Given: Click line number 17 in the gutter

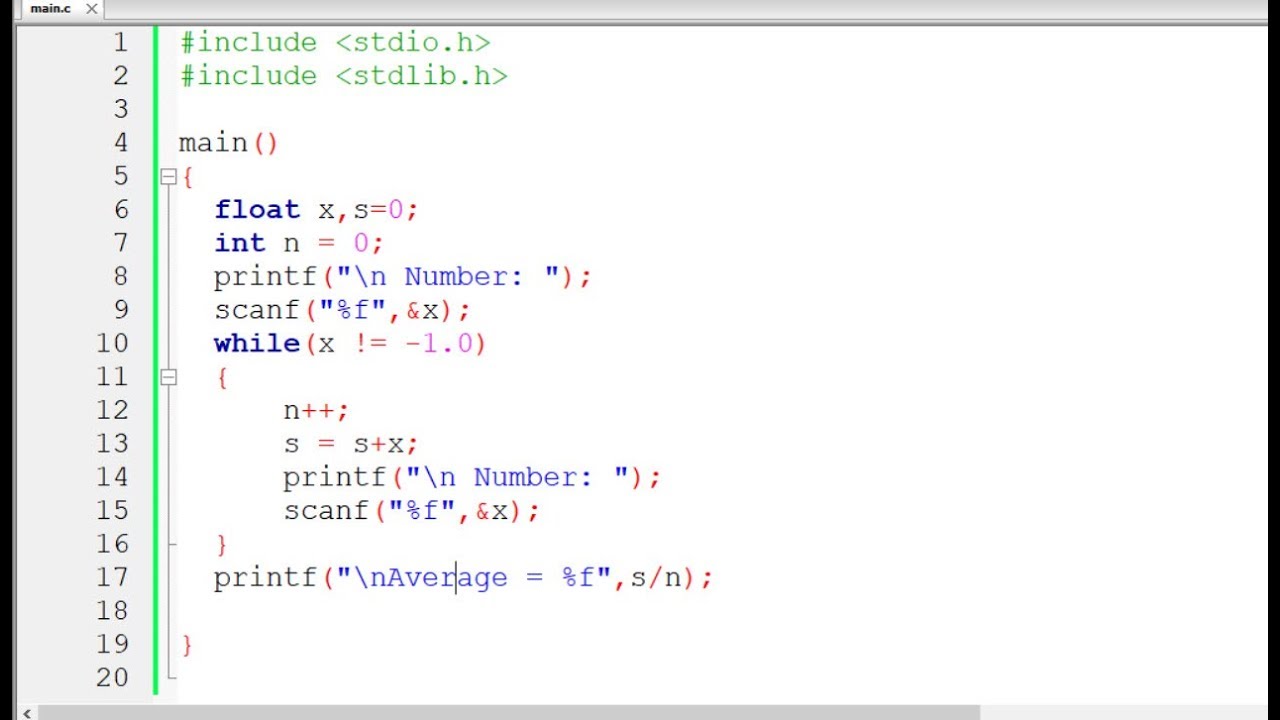Looking at the screenshot, I should coord(112,577).
